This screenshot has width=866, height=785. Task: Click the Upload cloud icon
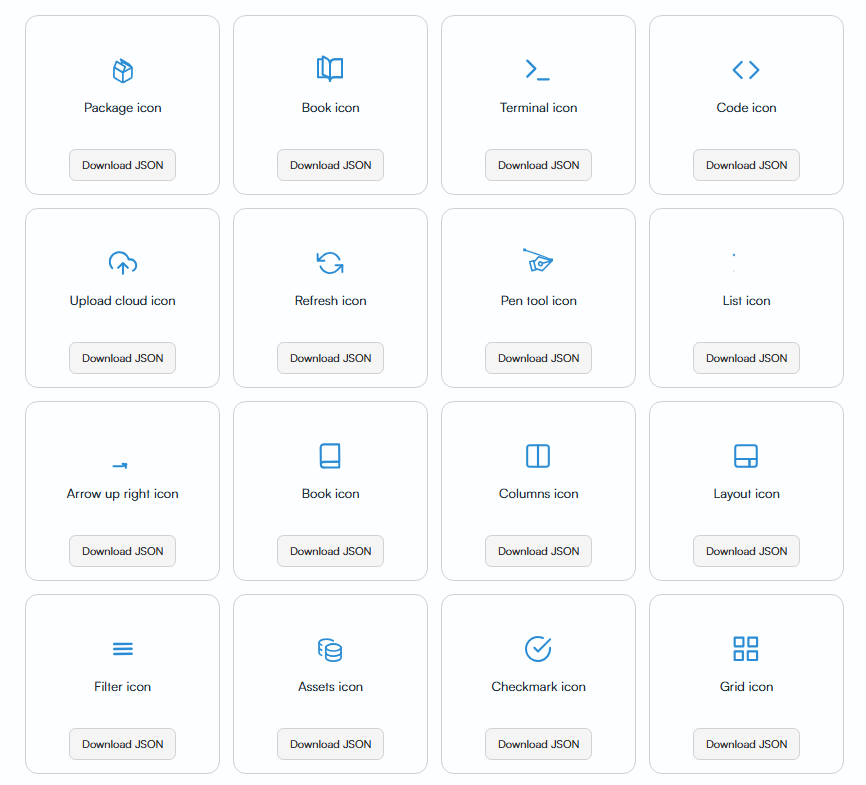point(122,263)
